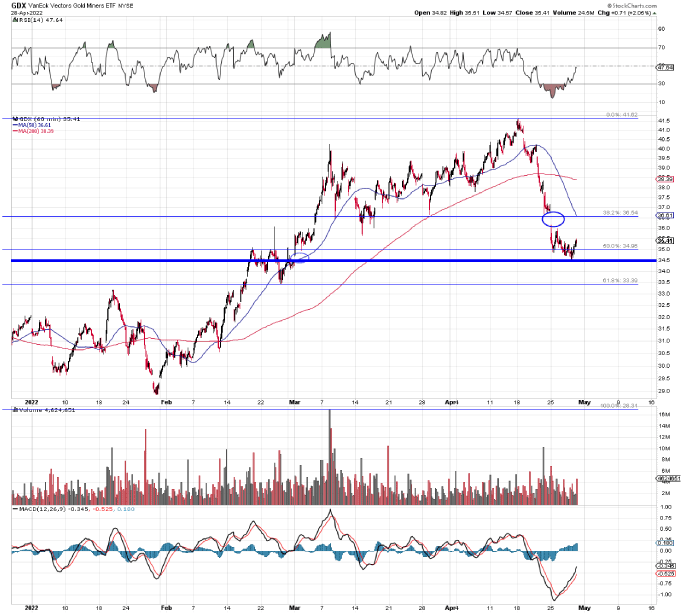Click the blue circle annotation on chart
Viewport: 687px width, 615px height.
[553, 218]
